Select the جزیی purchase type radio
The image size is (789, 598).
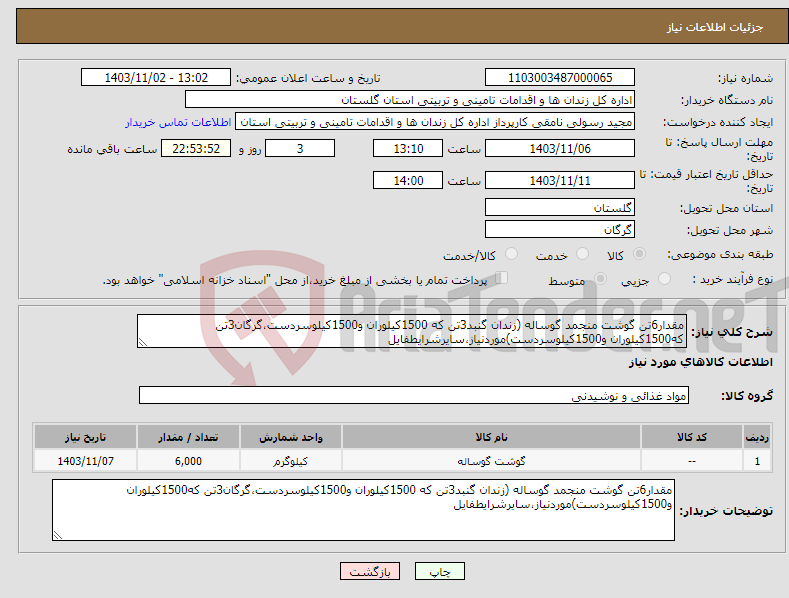point(664,279)
